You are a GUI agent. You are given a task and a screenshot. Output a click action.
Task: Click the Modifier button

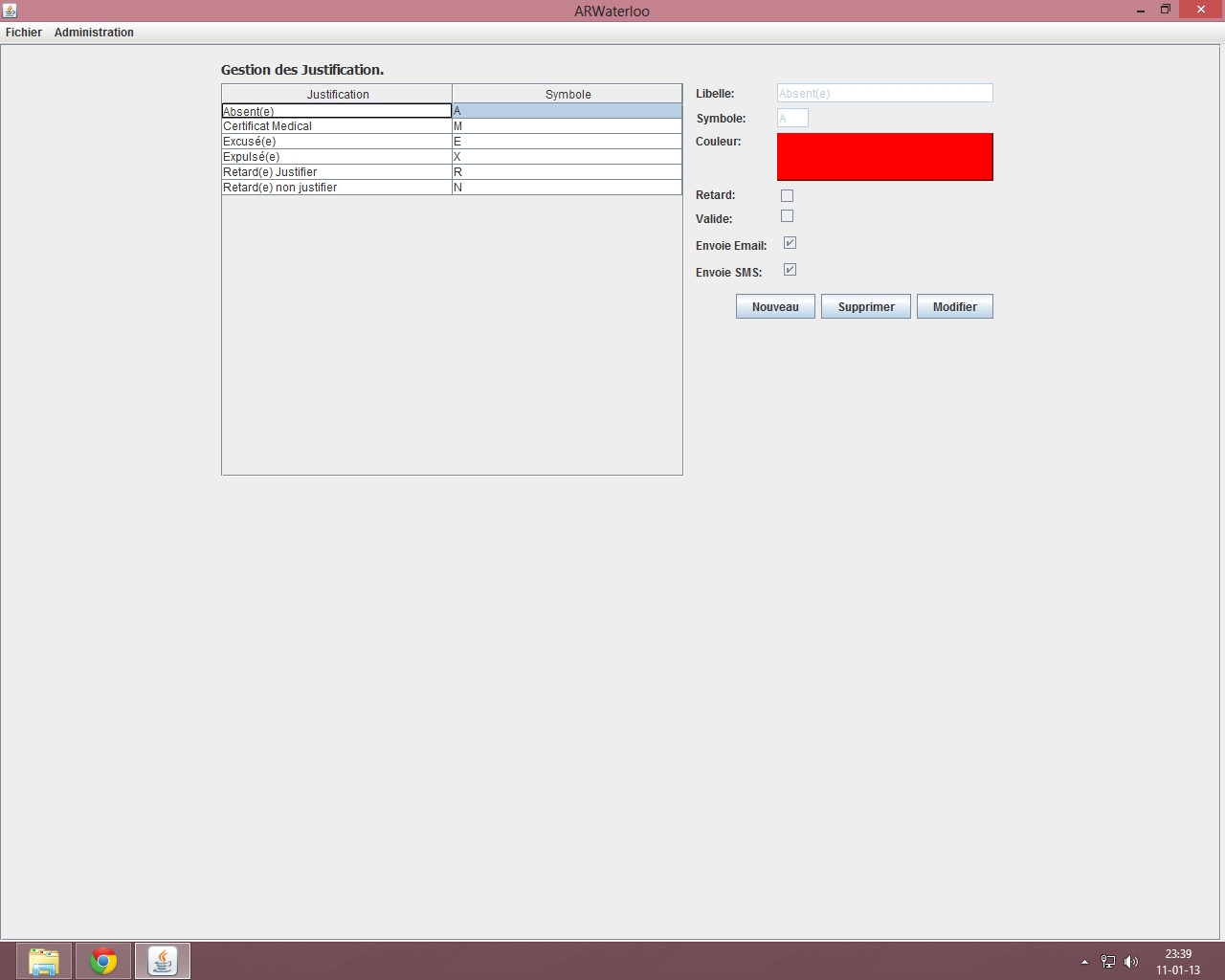(x=954, y=306)
